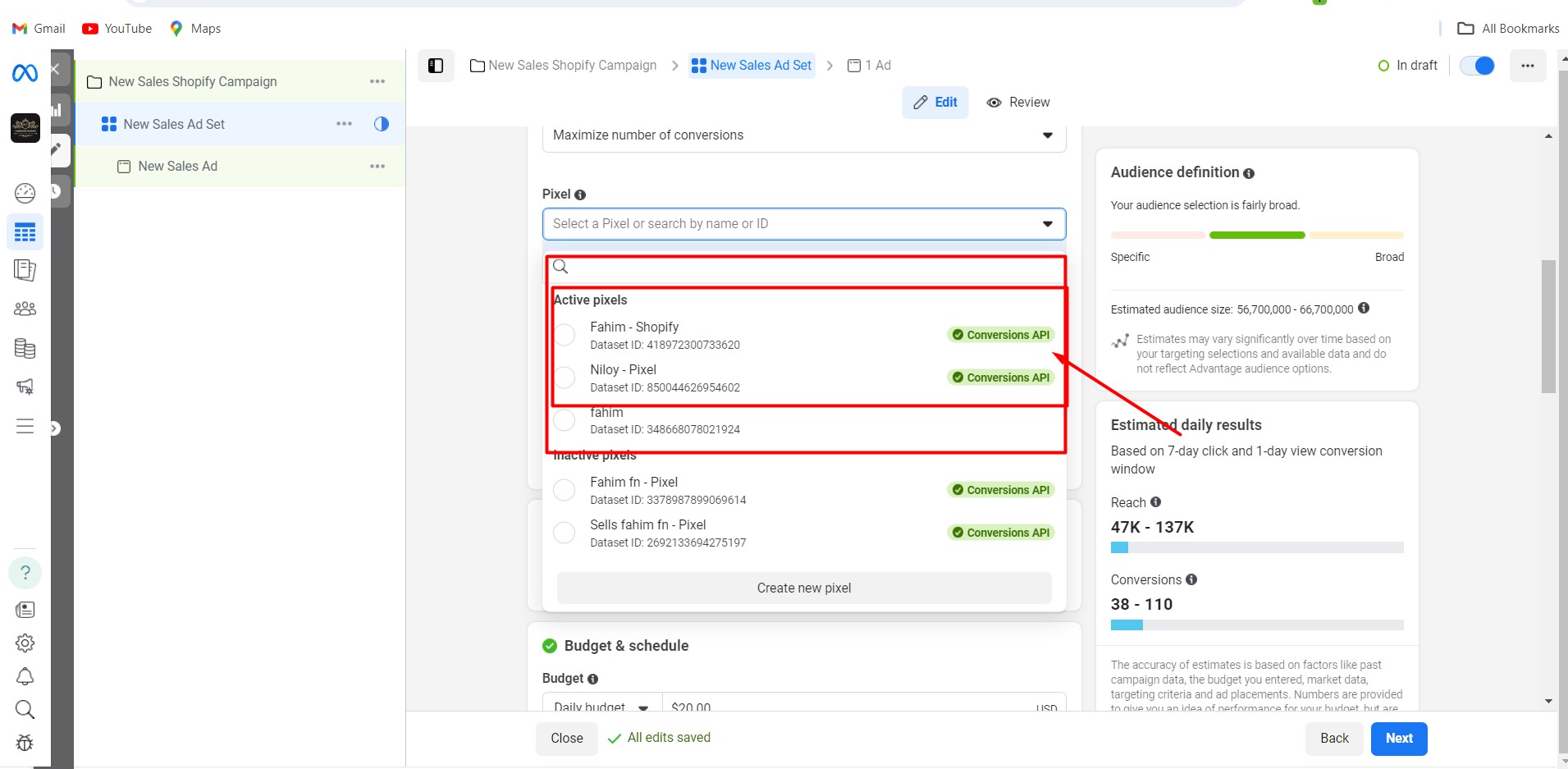Open the Account overview gauge icon

25,193
